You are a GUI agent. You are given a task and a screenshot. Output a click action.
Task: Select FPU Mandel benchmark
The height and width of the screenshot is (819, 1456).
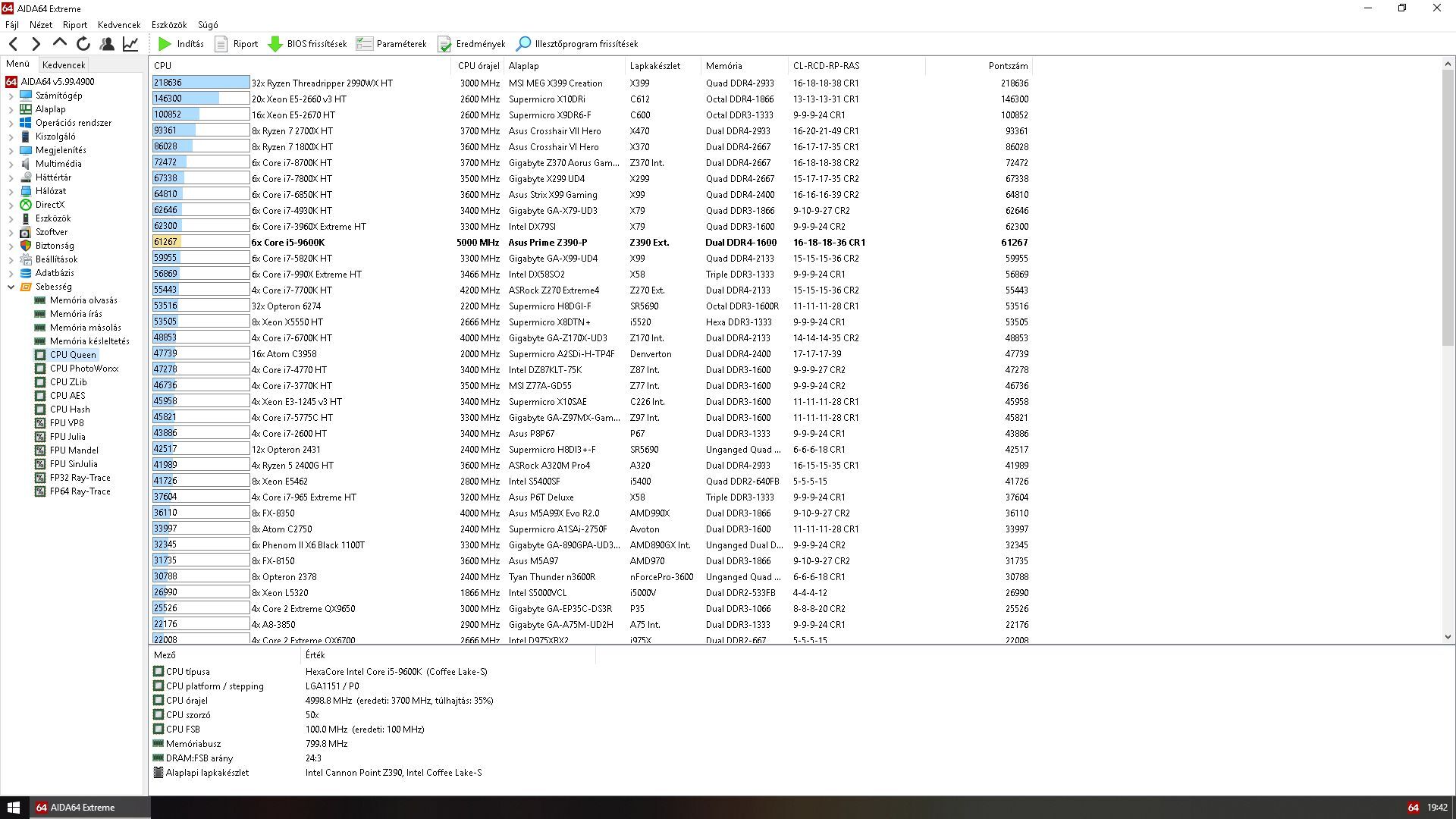tap(74, 450)
